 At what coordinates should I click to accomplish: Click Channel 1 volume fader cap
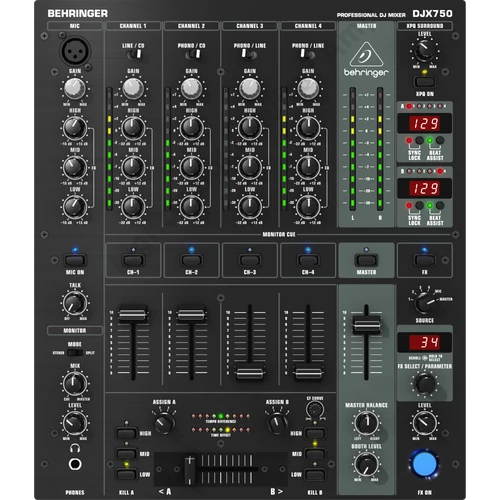(133, 315)
